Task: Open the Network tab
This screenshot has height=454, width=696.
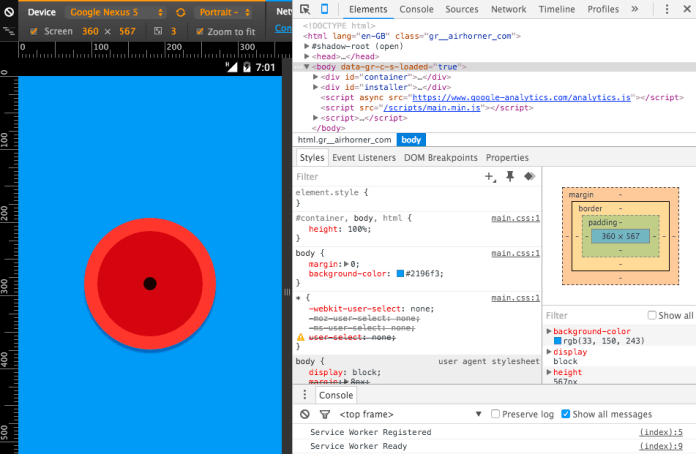Action: pos(508,9)
